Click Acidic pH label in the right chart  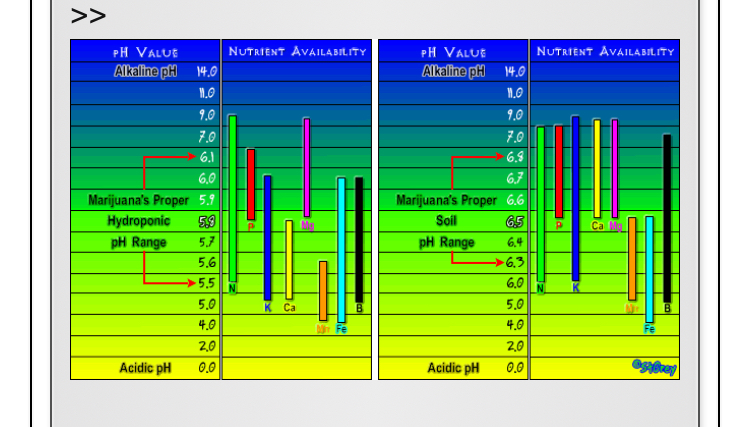454,368
